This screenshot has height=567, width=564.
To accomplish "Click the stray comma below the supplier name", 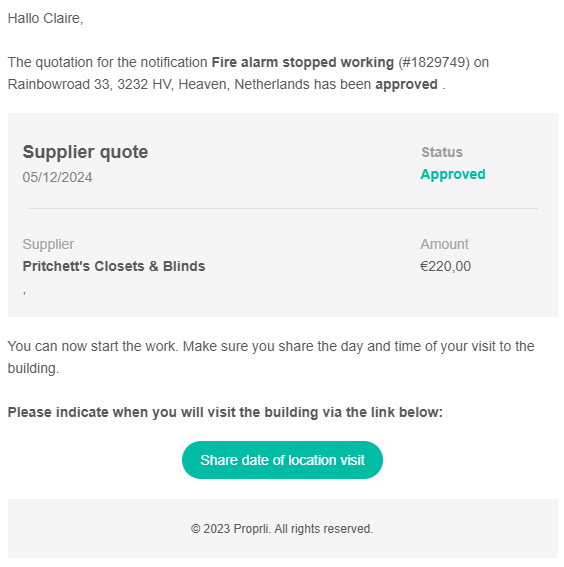I will [x=24, y=292].
